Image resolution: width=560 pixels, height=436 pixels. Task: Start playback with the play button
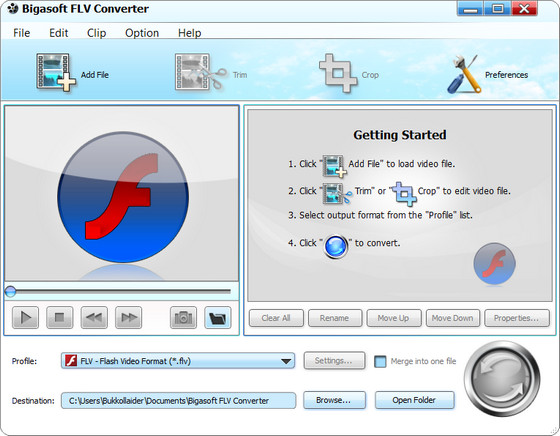coord(25,317)
